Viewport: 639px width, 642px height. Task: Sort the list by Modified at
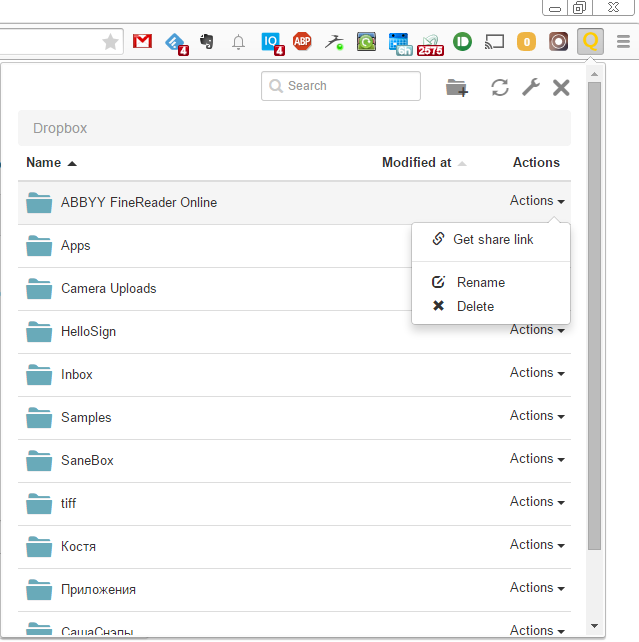[424, 163]
